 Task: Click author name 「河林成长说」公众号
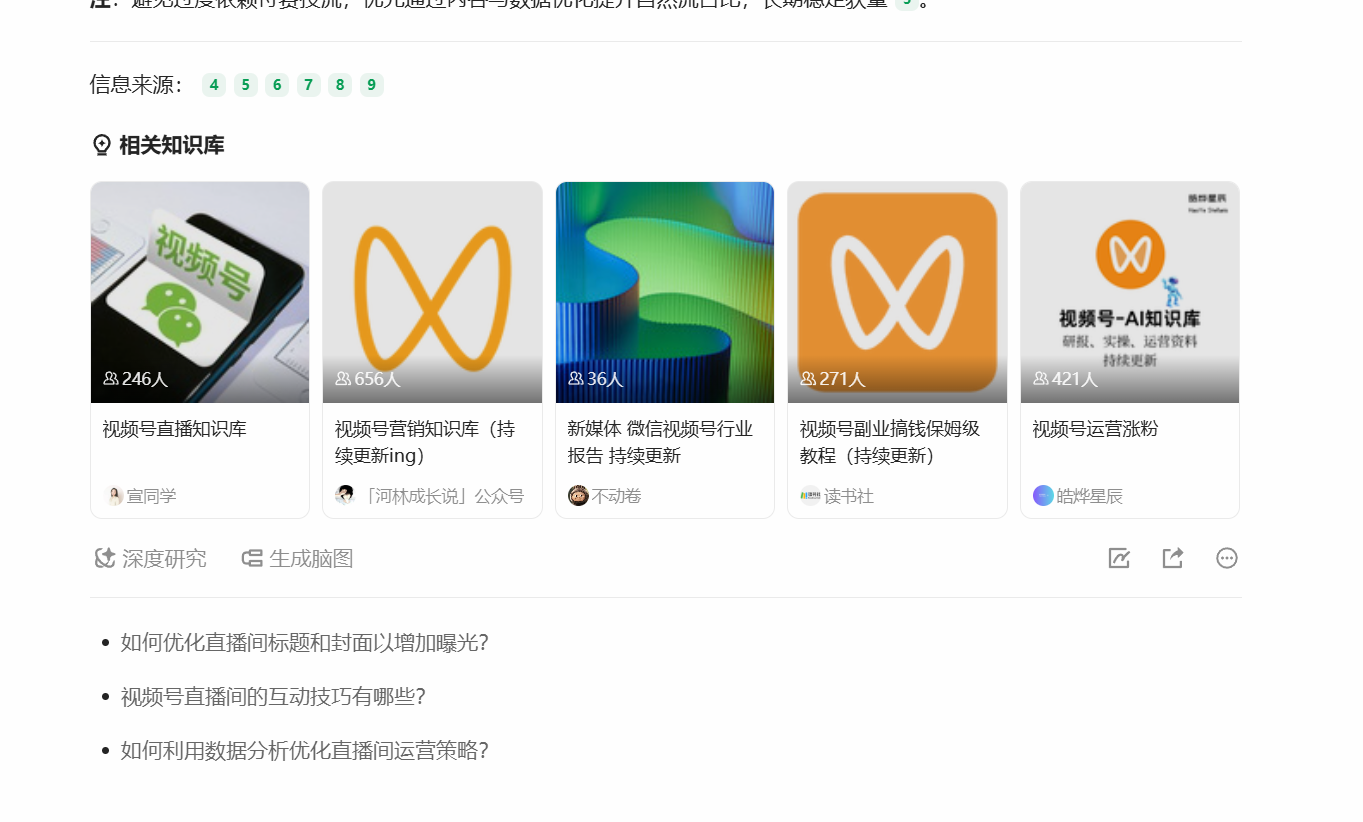tap(442, 496)
